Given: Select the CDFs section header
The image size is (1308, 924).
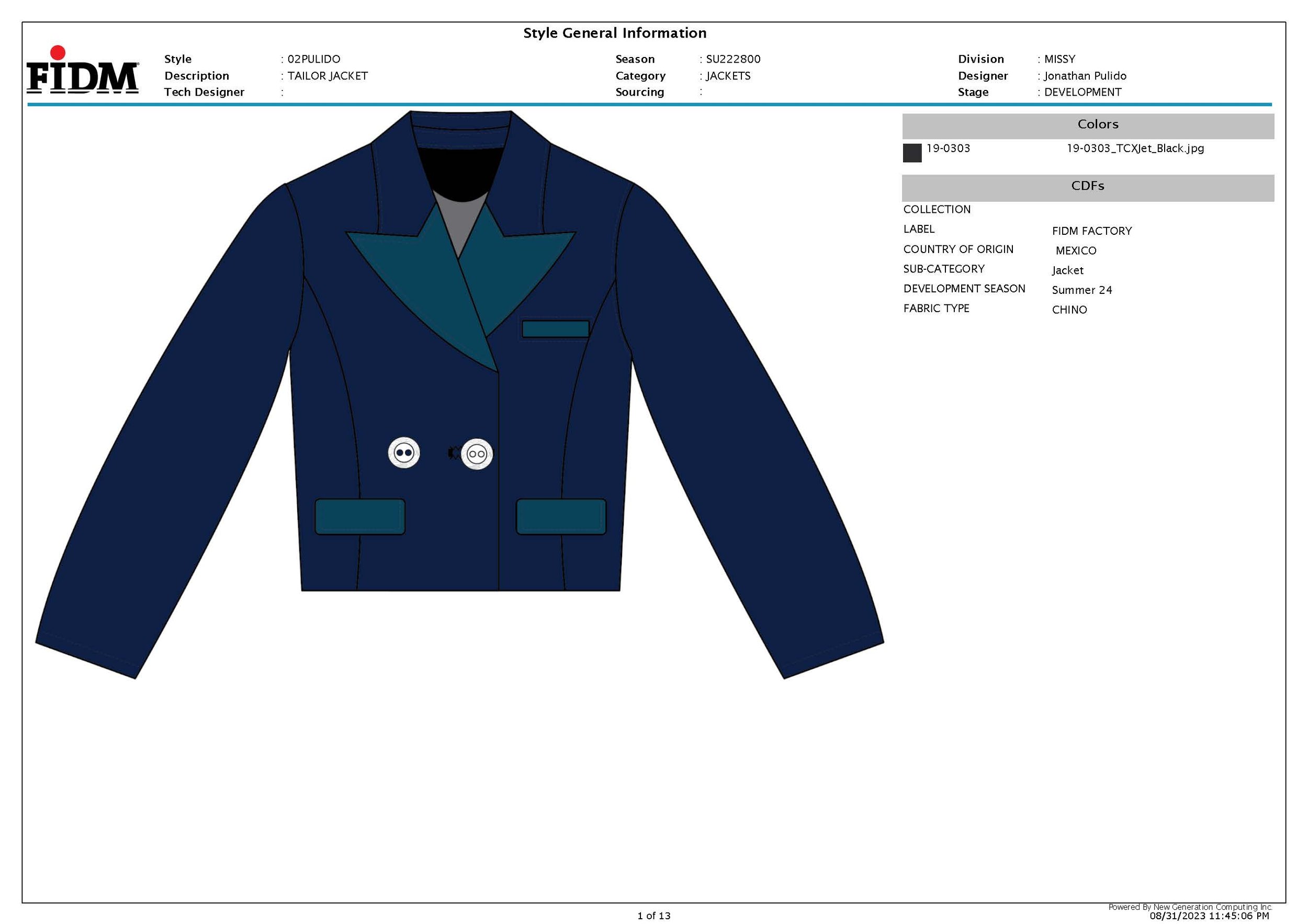Looking at the screenshot, I should click(x=1087, y=187).
